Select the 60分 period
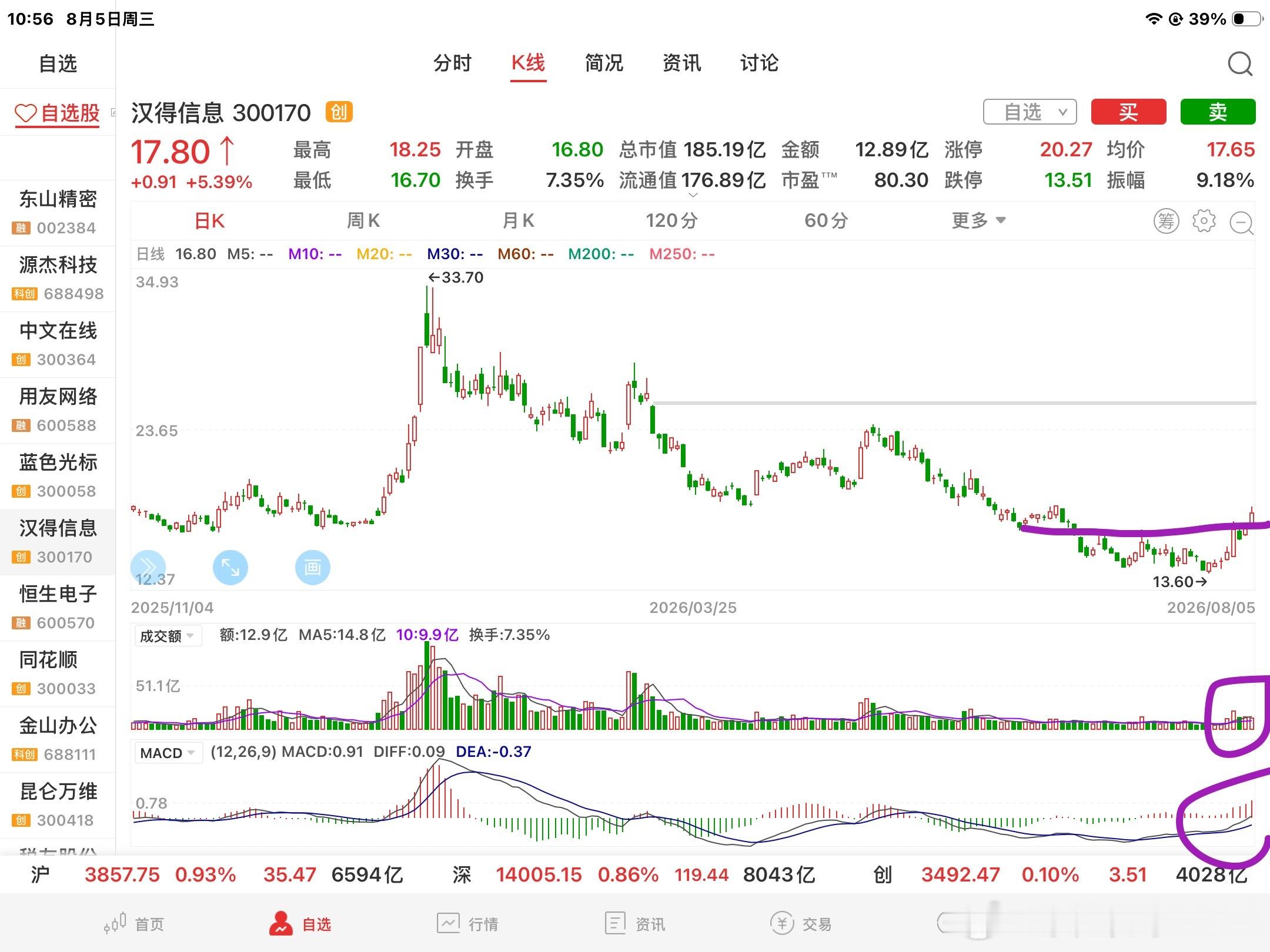The height and width of the screenshot is (952, 1270). 826,221
